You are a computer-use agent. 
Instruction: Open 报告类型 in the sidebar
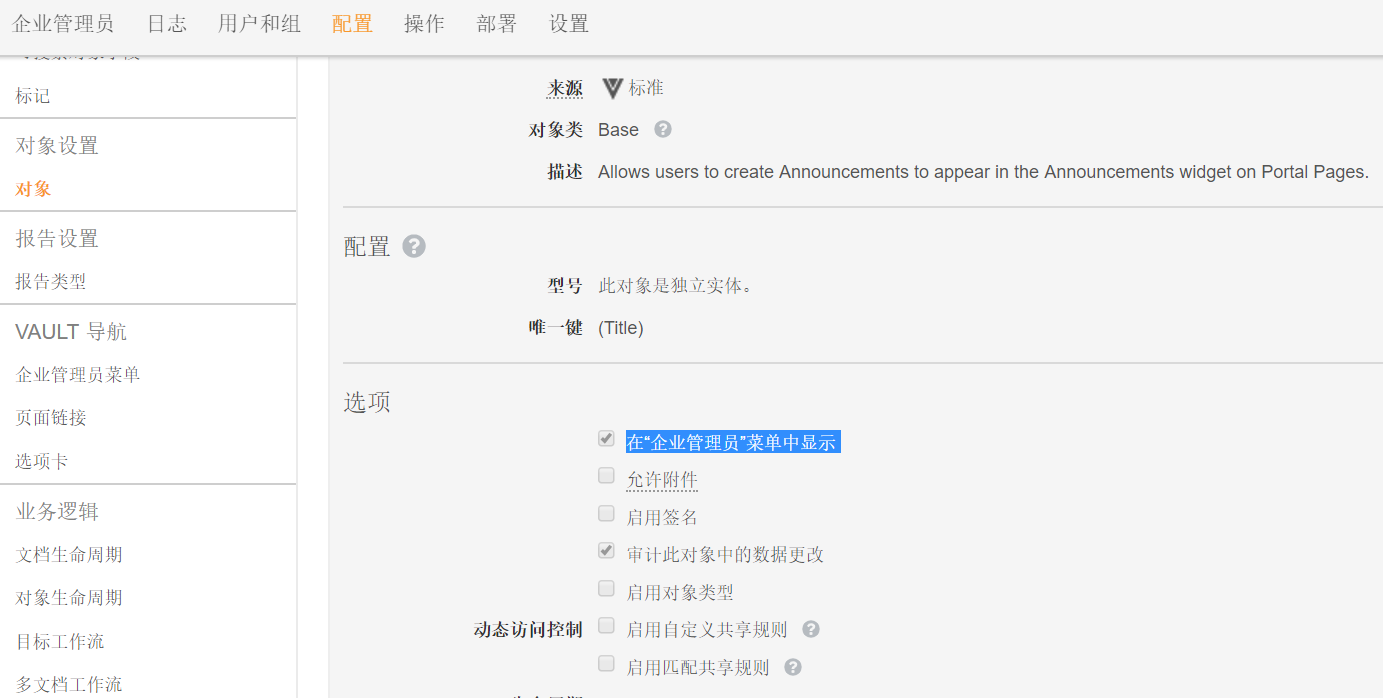click(x=51, y=282)
